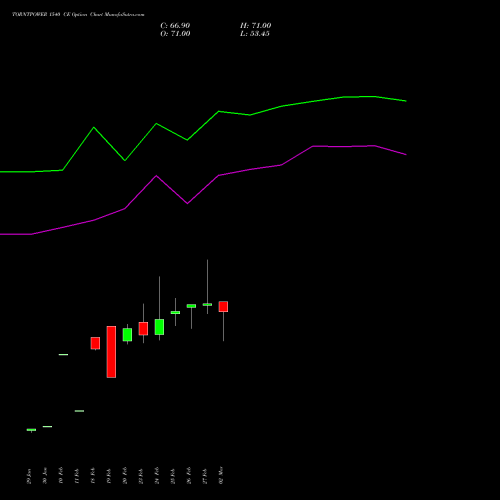
Task: Click the large red candle for 19 Feb
Action: pyautogui.click(x=111, y=352)
